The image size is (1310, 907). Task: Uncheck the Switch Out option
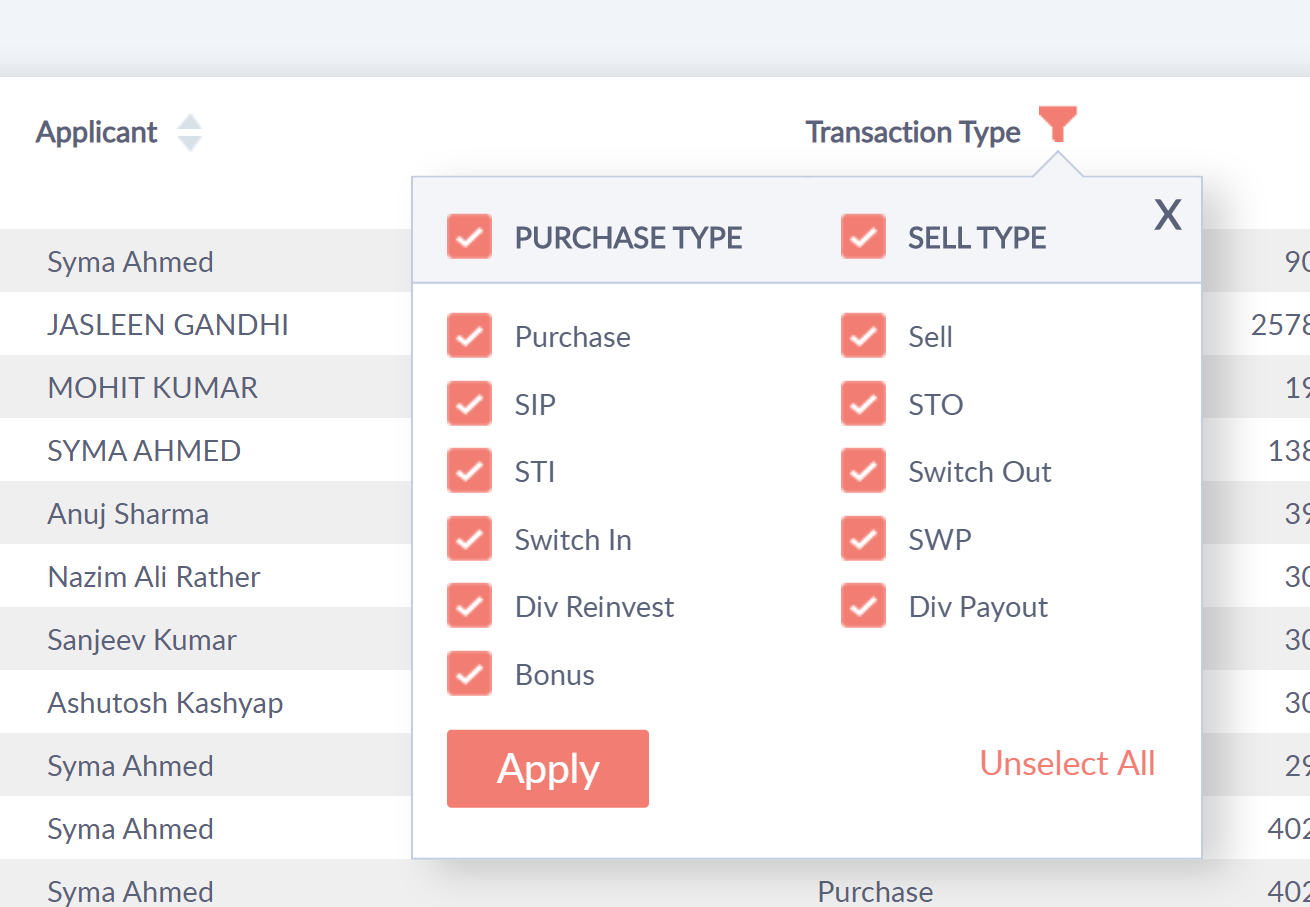tap(863, 470)
